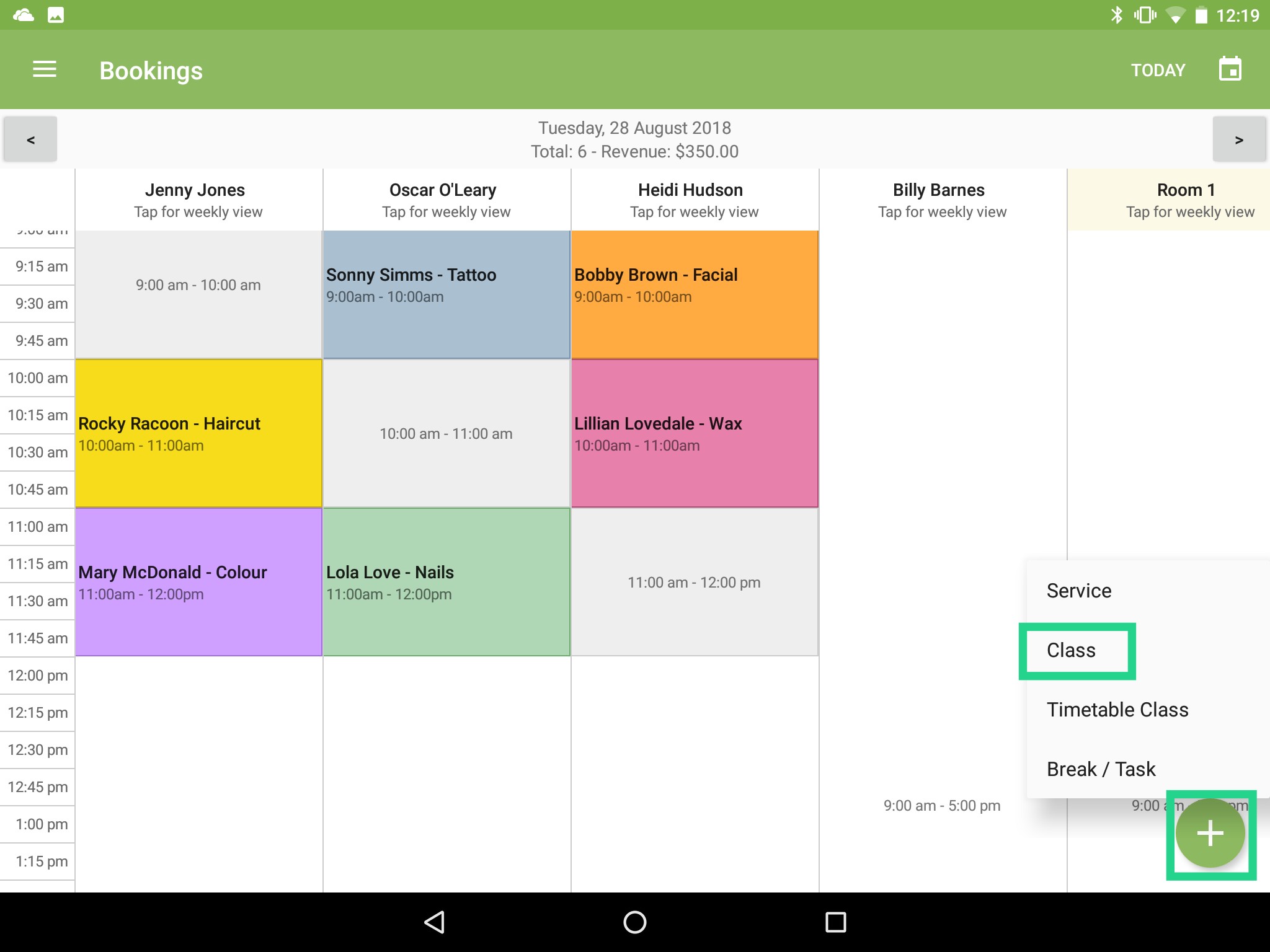Screen dimensions: 1270x952
Task: Go to the next day with the arrow
Action: tap(1240, 139)
